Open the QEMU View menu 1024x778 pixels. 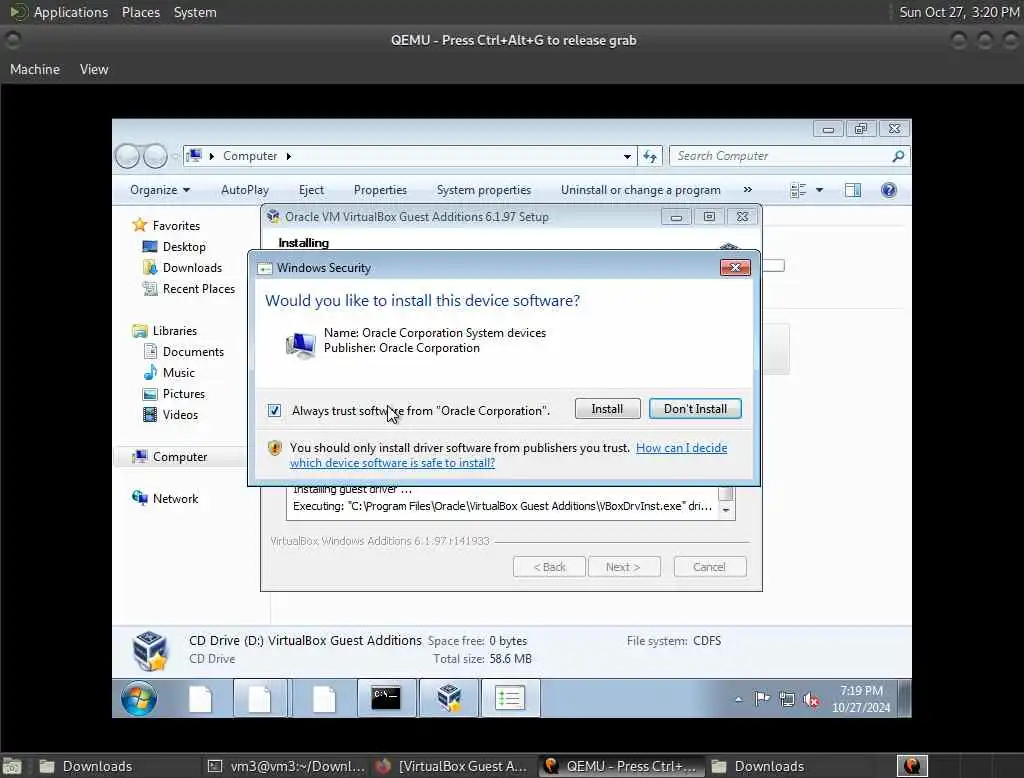click(x=94, y=69)
